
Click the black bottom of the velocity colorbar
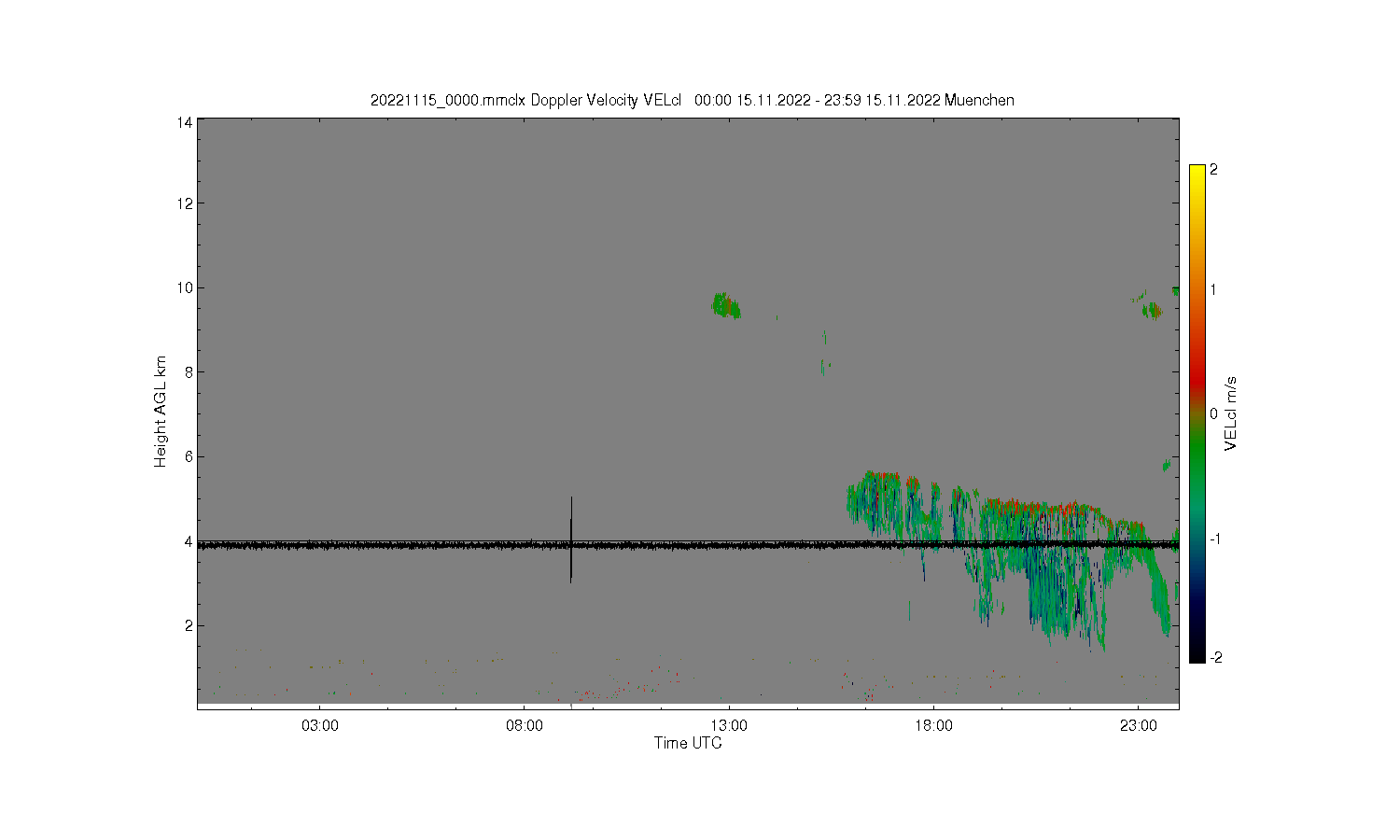click(1197, 653)
